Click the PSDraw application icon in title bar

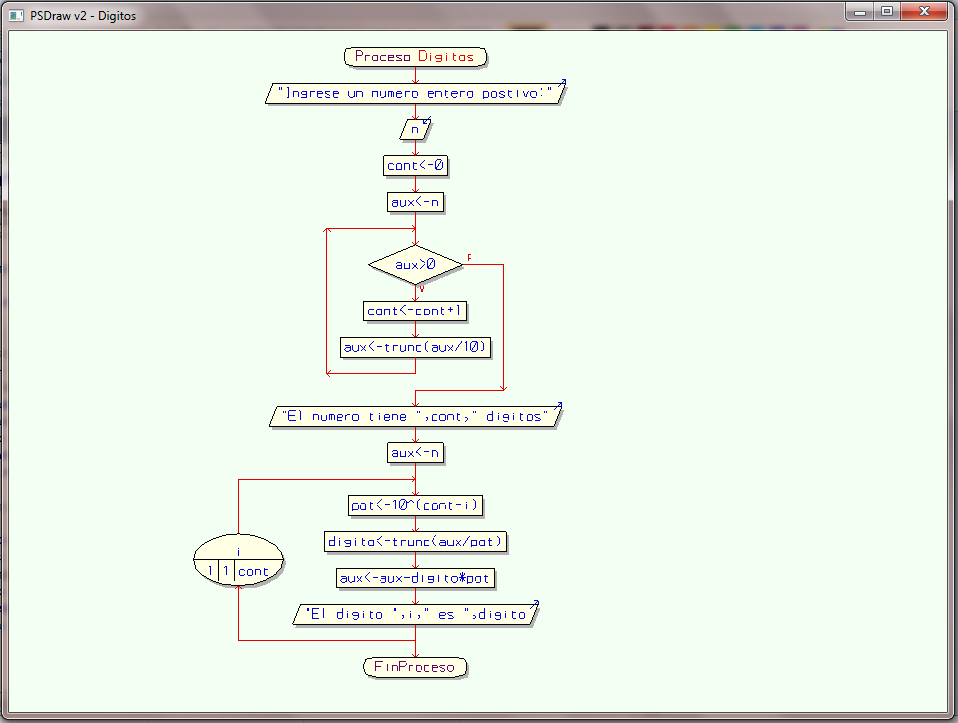tap(14, 15)
